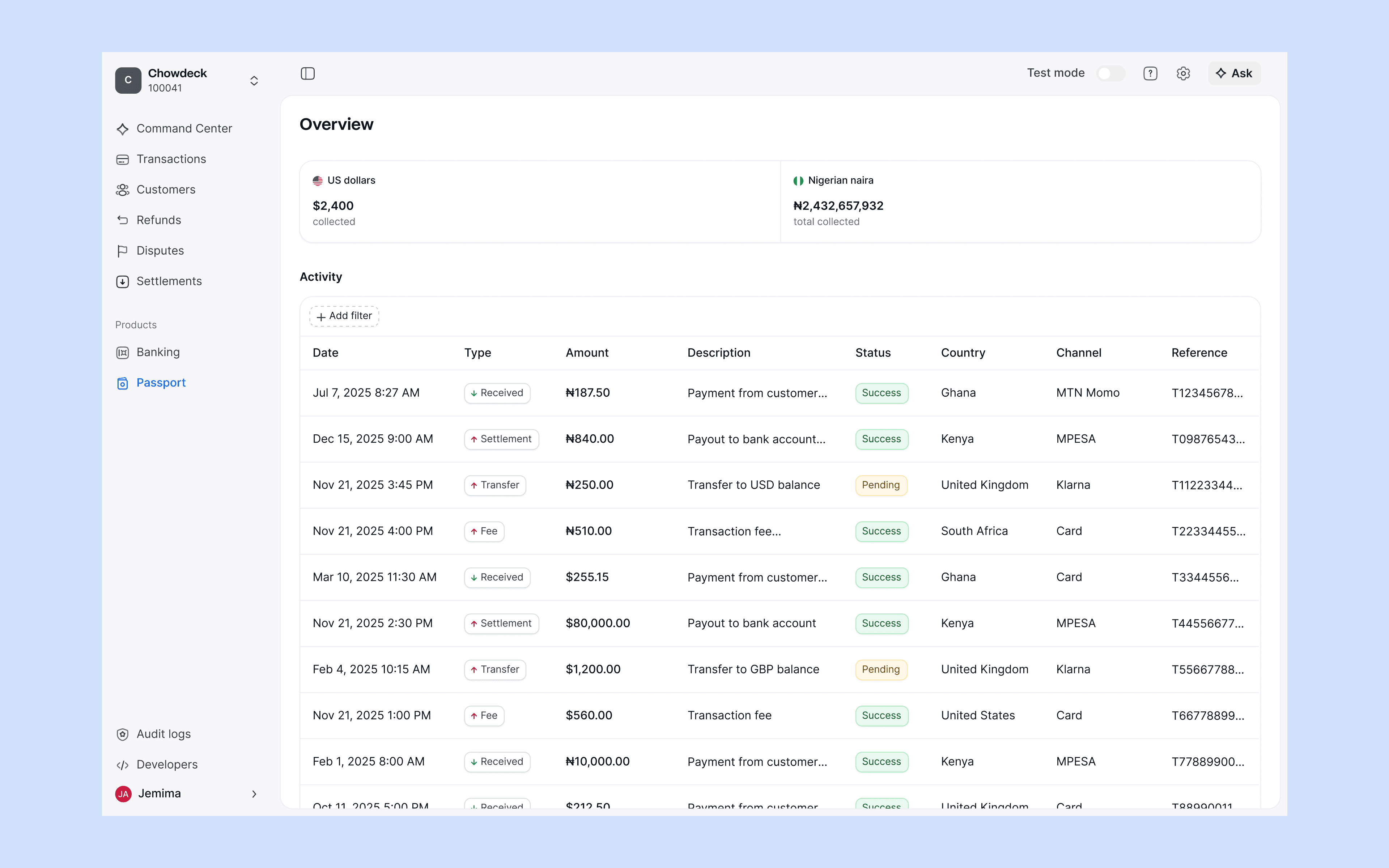Collapse the sidebar panel icon
The image size is (1389, 868).
(x=308, y=73)
